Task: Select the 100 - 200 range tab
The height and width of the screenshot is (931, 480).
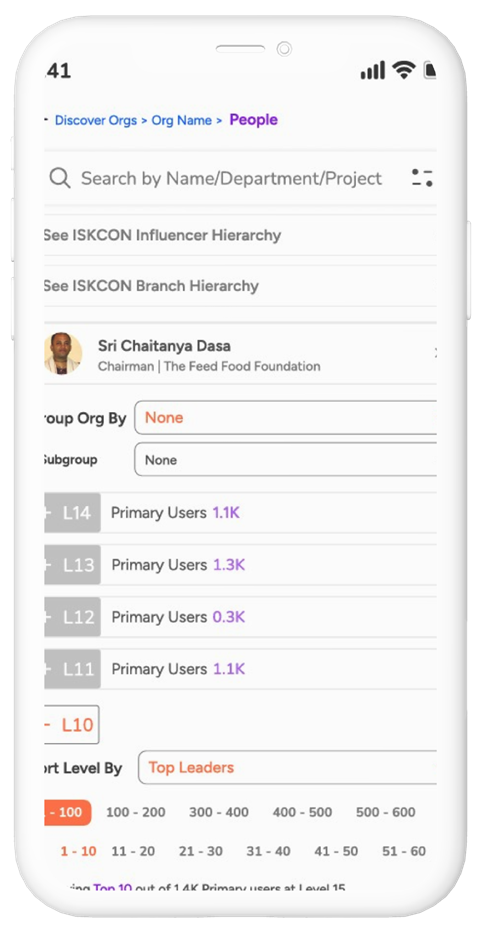Action: click(135, 812)
